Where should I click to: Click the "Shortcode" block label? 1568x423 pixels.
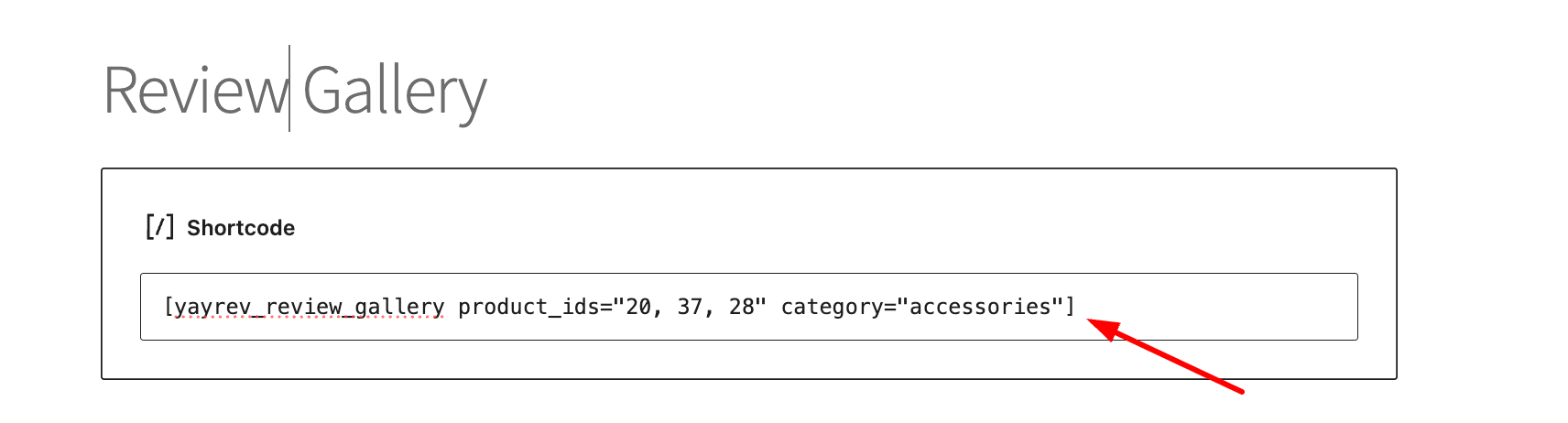pos(241,228)
